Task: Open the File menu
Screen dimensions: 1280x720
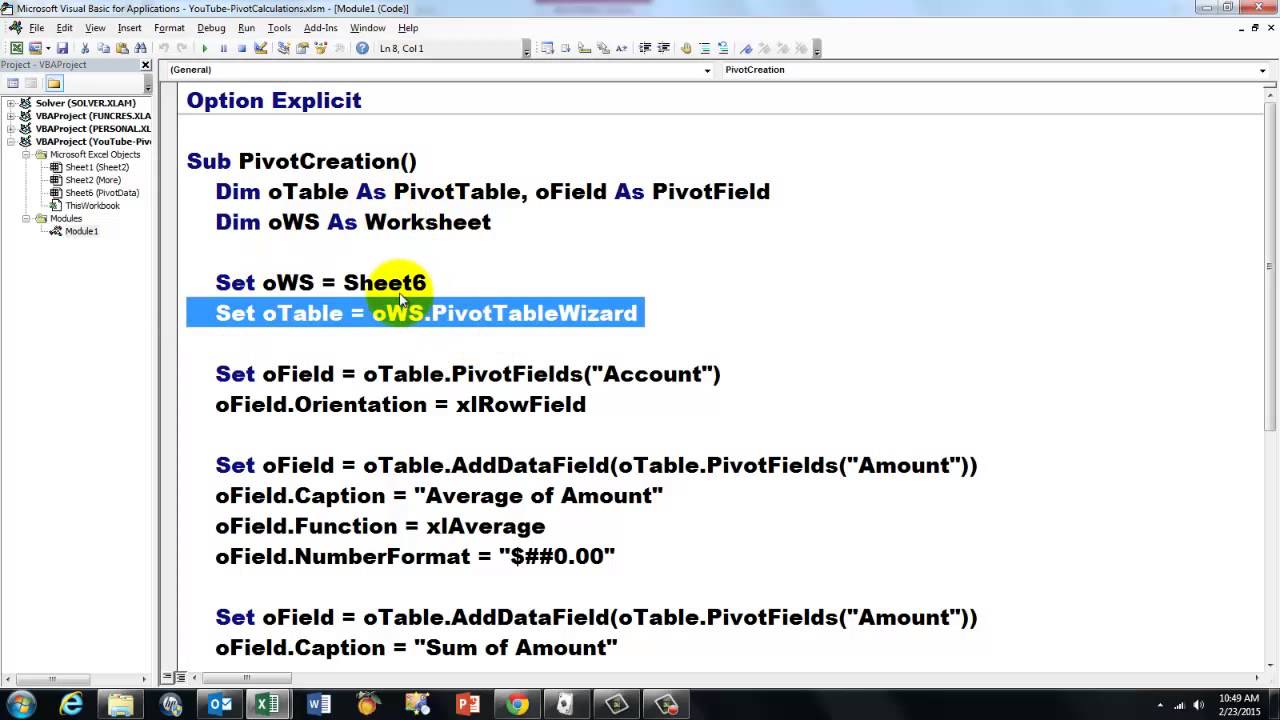Action: tap(37, 28)
